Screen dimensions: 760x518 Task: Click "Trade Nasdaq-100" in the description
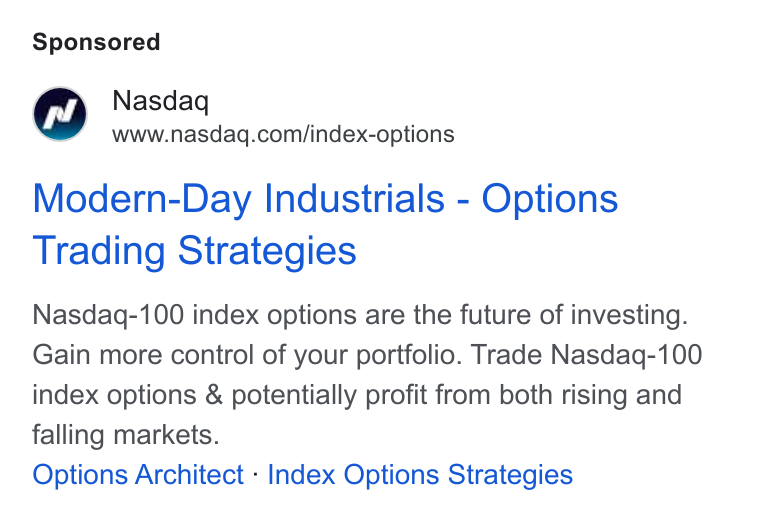point(586,354)
